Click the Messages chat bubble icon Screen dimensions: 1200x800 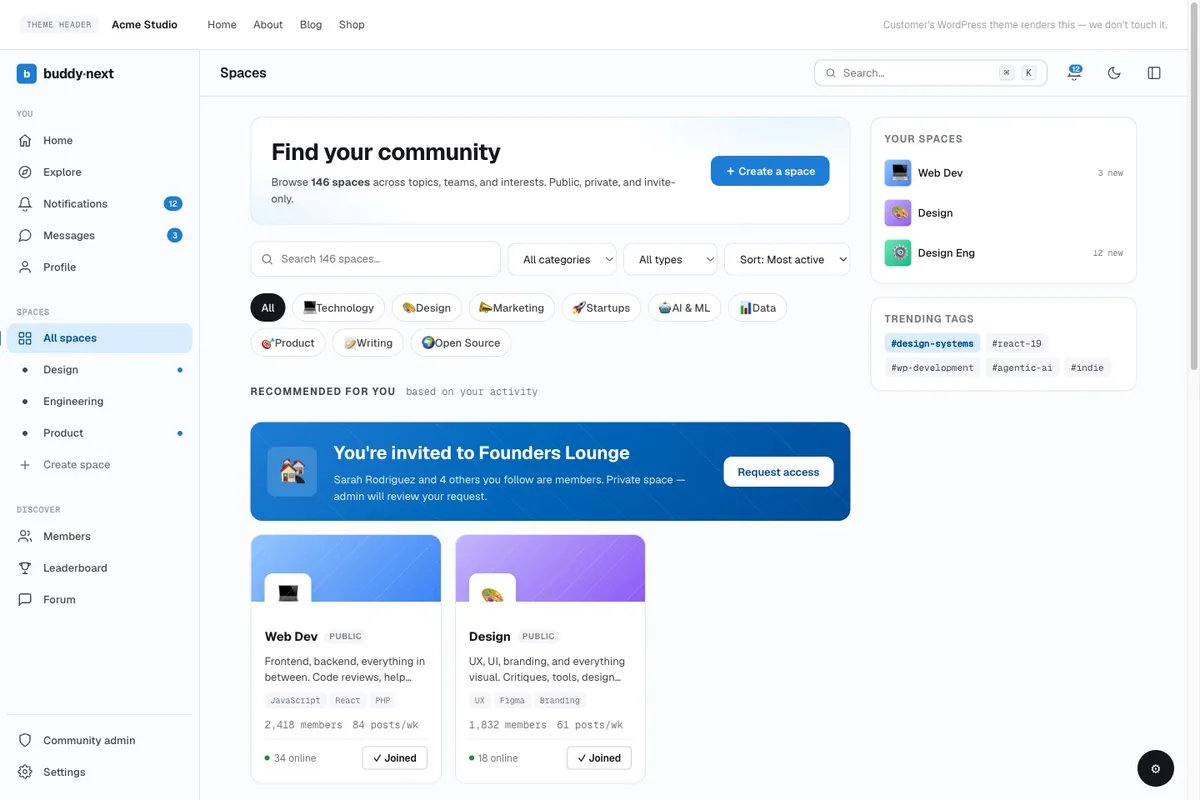point(25,236)
